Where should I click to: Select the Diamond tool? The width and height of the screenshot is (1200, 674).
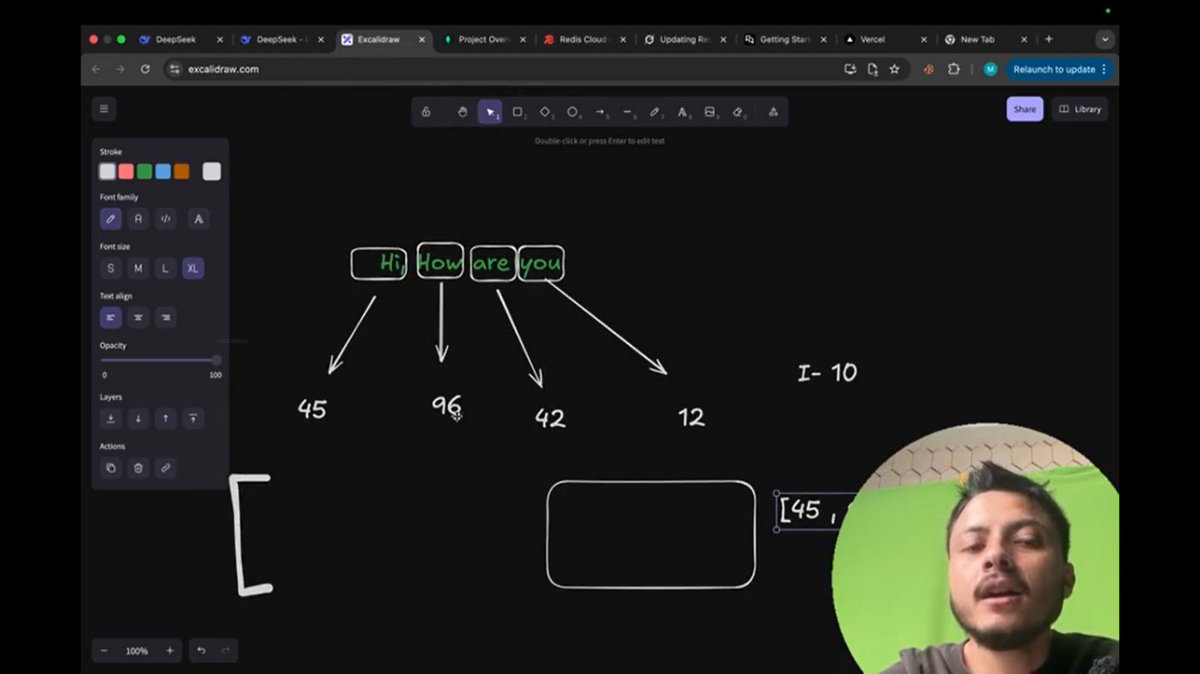tap(546, 112)
